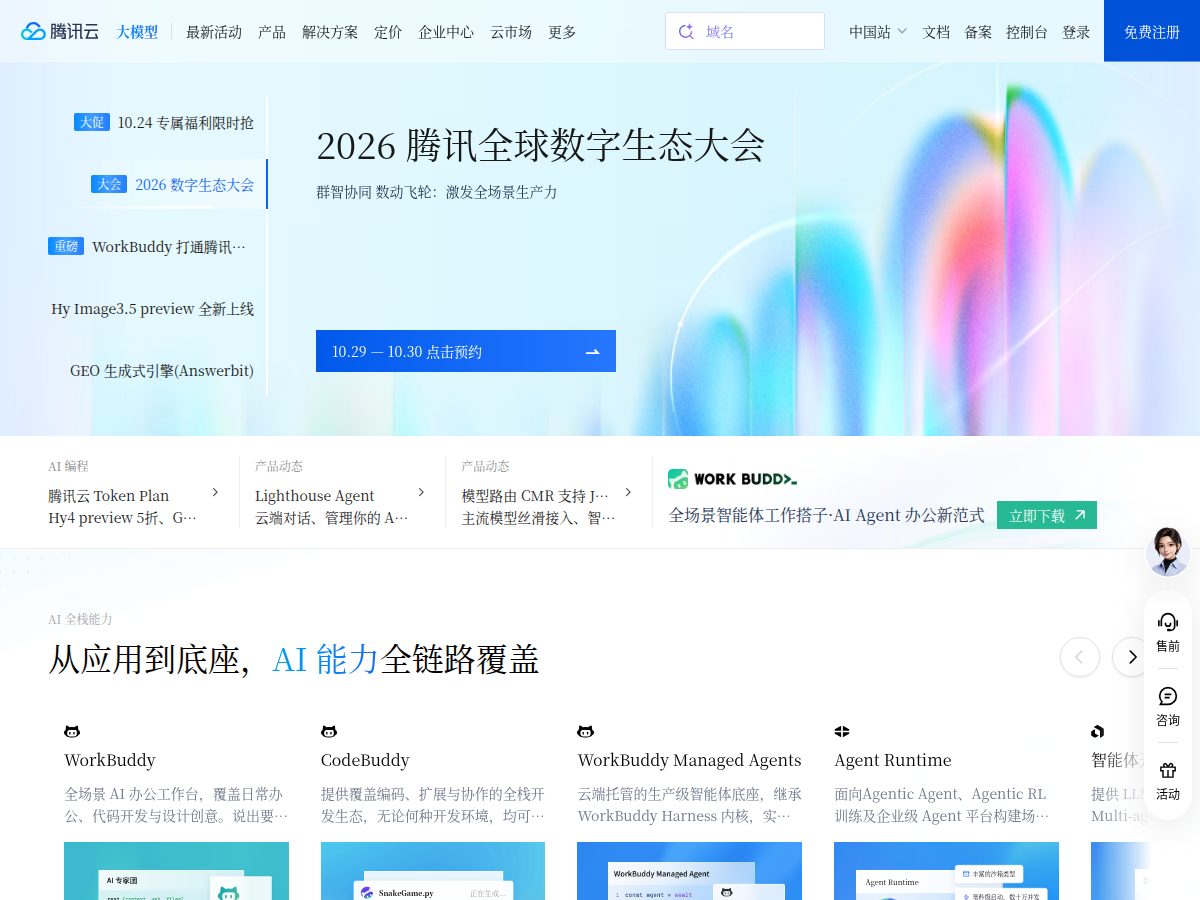Select the Hy Image3.5 preview banner tab
Screen dimensions: 1200x900
coord(153,308)
